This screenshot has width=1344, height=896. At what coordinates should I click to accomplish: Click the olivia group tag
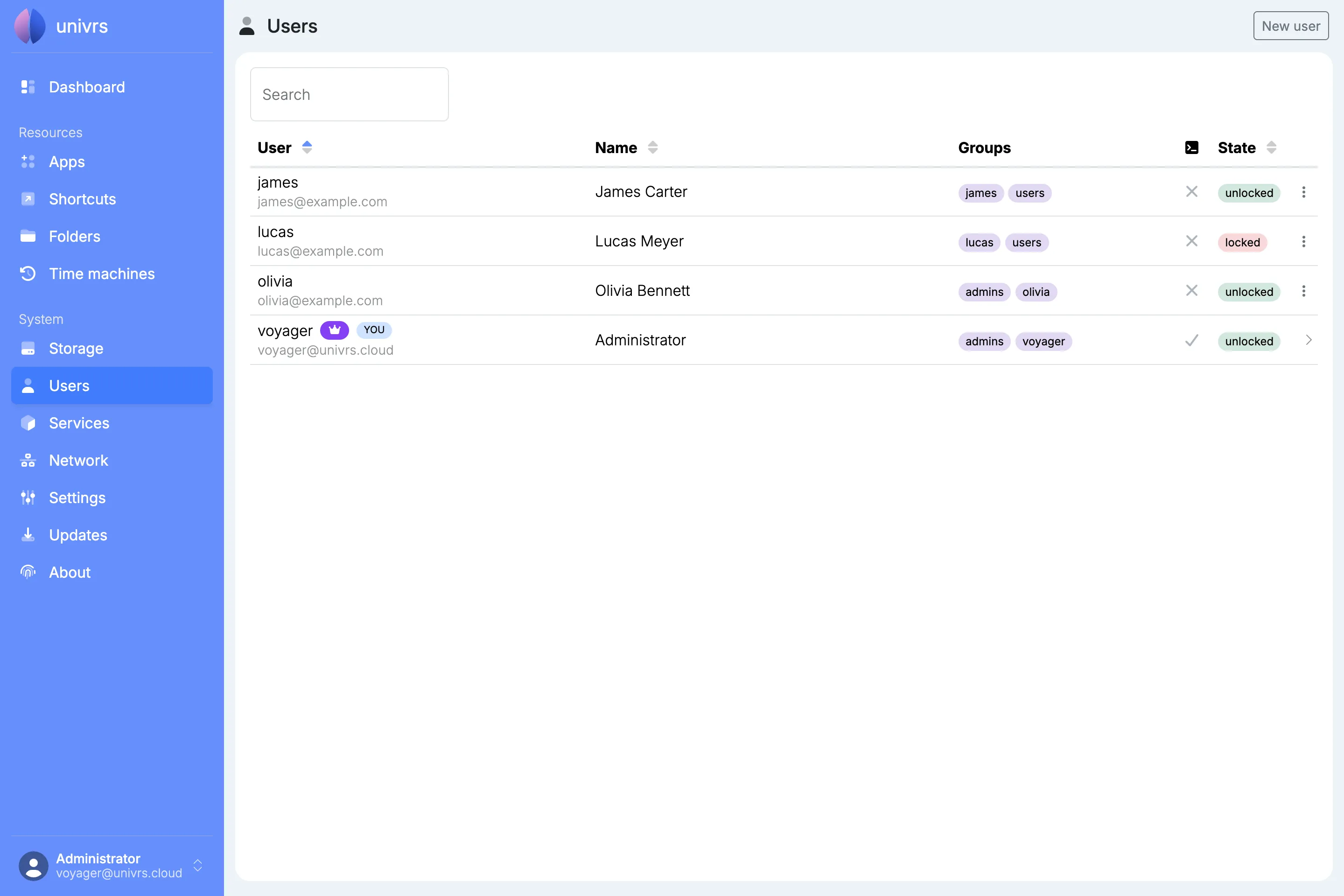1036,292
